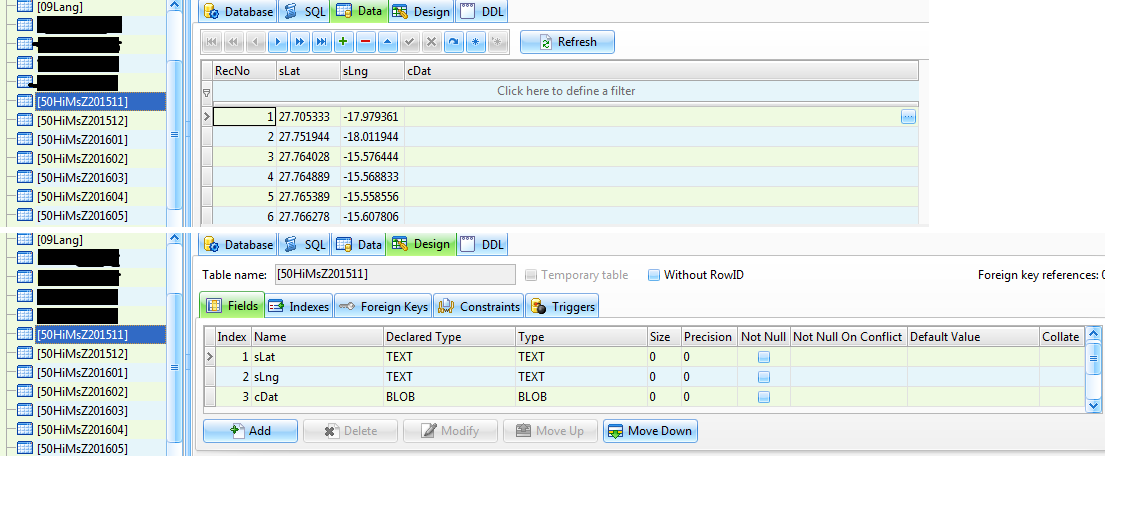
Task: Save a bookmark with the blue asterisk icon
Action: tap(475, 42)
